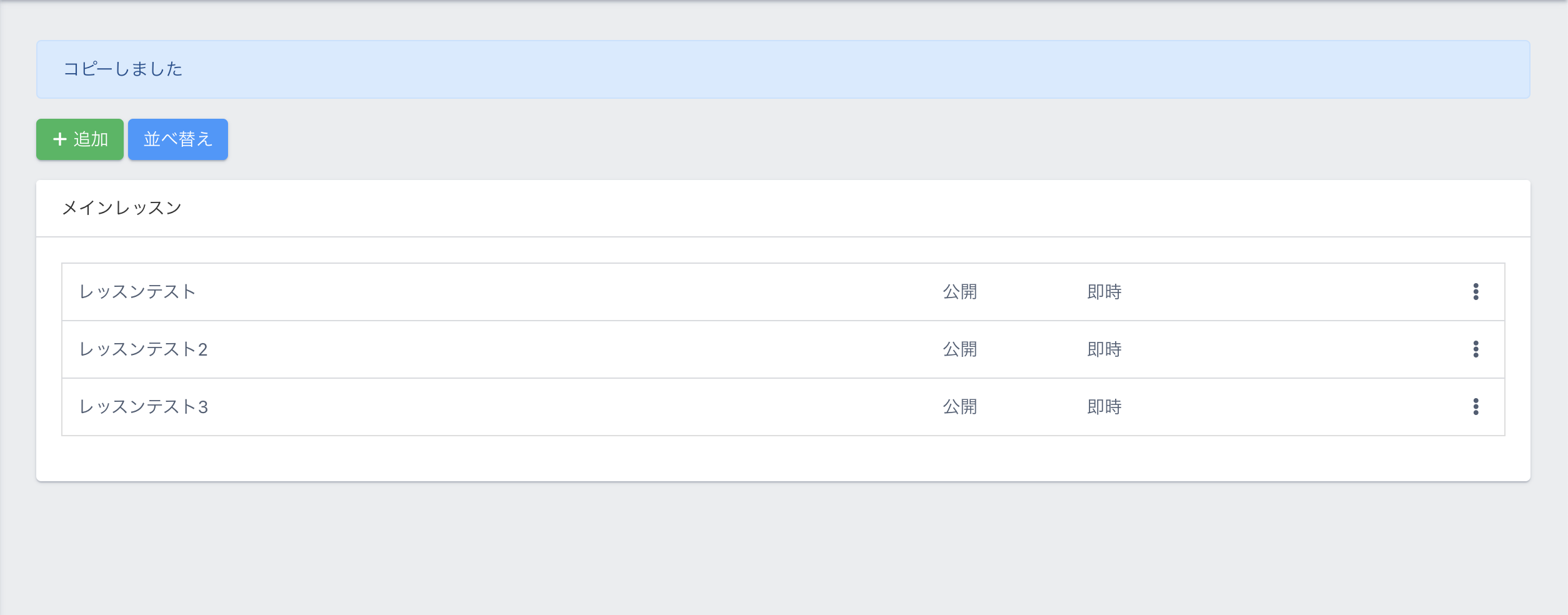Click 即時 timing in the レッスンテスト3 row

pyautogui.click(x=1104, y=407)
